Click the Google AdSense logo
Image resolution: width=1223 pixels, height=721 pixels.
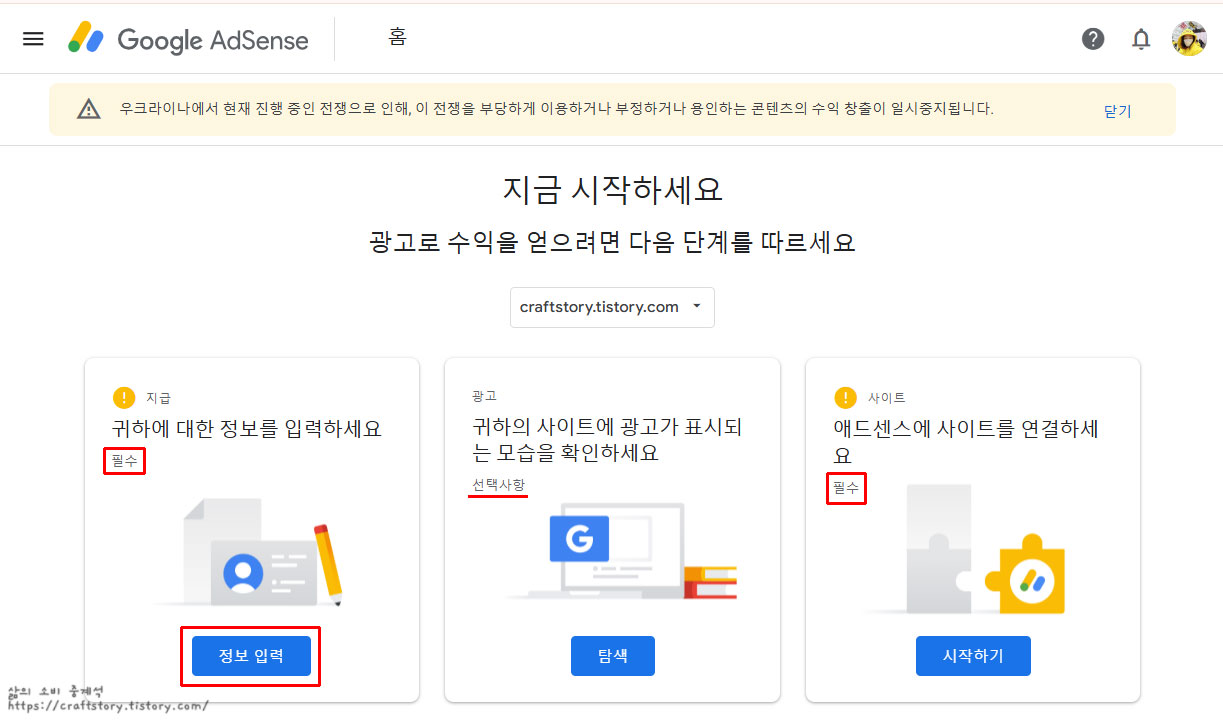pos(188,39)
